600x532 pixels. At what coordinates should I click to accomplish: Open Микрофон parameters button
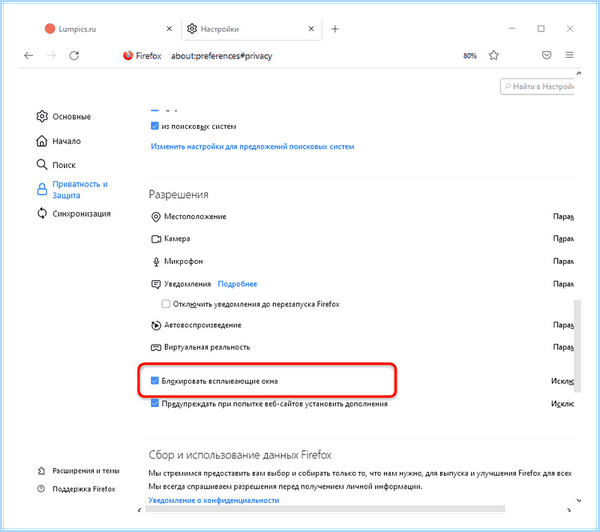pyautogui.click(x=563, y=261)
